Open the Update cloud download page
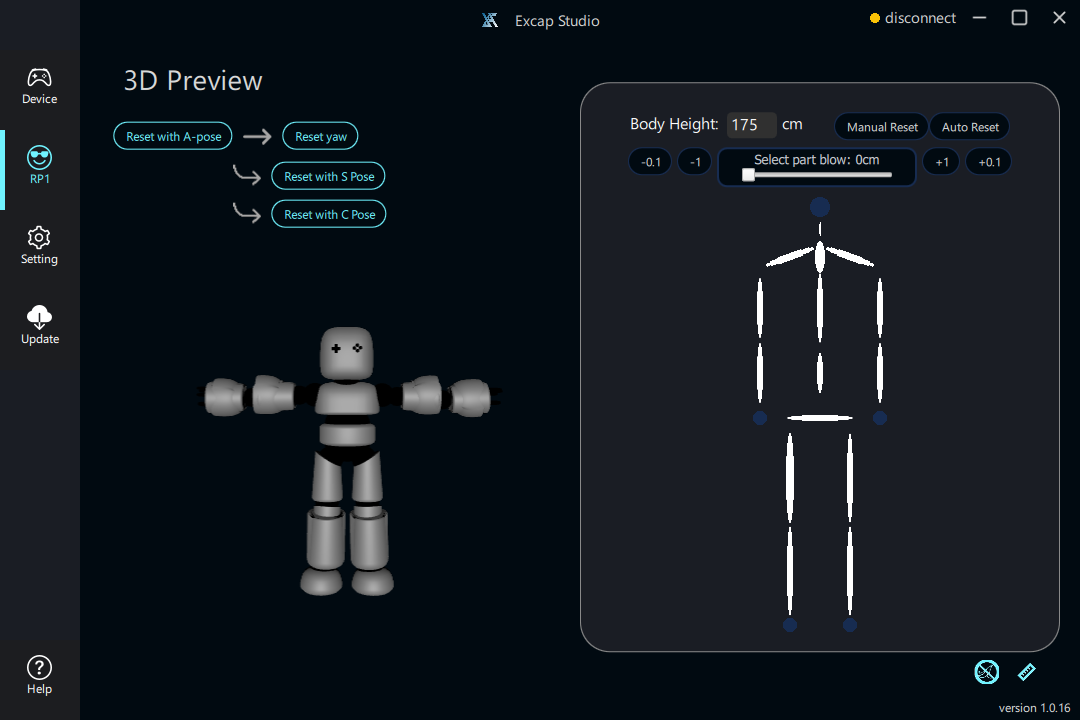This screenshot has height=720, width=1080. (39, 325)
